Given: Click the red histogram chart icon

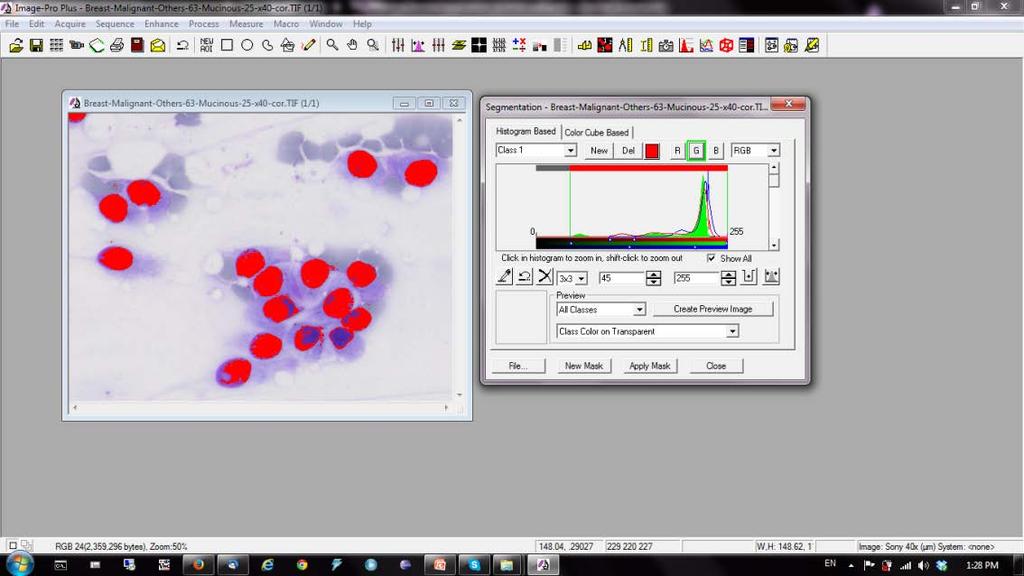Looking at the screenshot, I should click(686, 46).
